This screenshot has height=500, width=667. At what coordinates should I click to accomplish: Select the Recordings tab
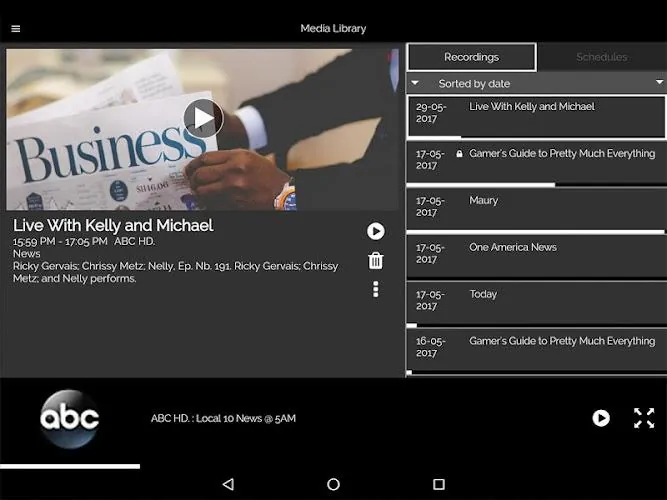coord(471,57)
